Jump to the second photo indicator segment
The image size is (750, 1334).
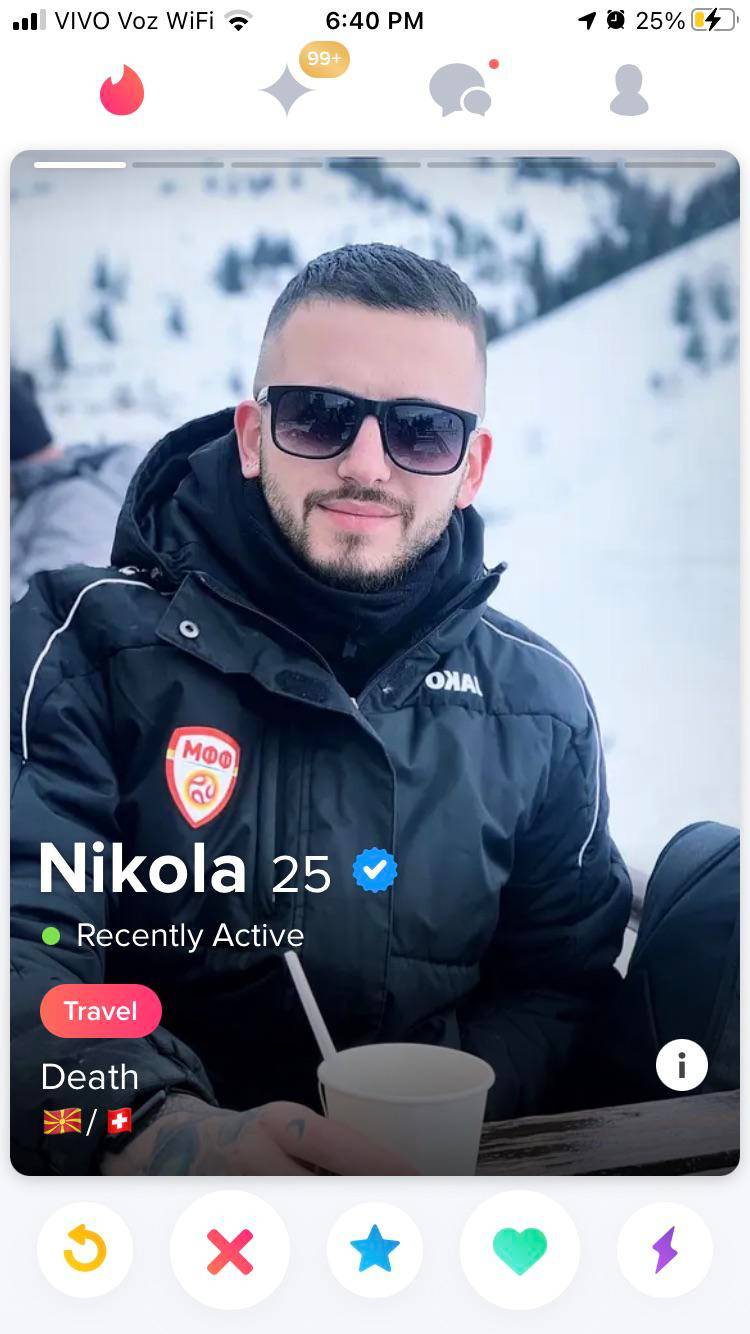(178, 164)
